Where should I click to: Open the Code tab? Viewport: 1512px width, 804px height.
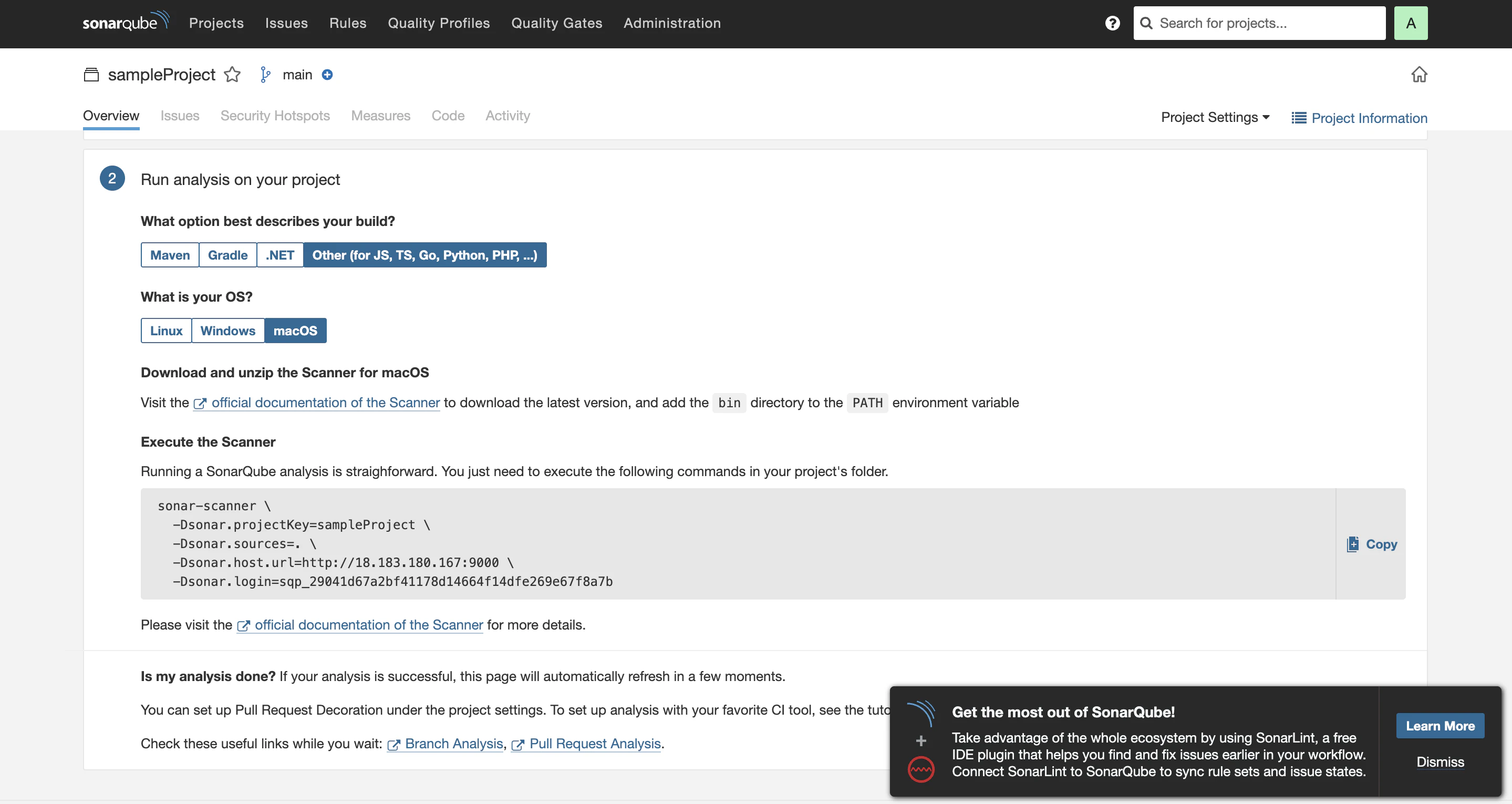click(448, 116)
